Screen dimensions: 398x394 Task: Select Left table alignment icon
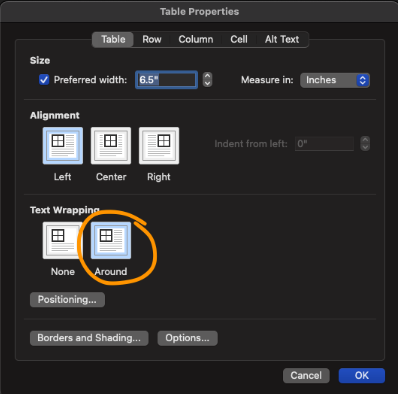(63, 146)
